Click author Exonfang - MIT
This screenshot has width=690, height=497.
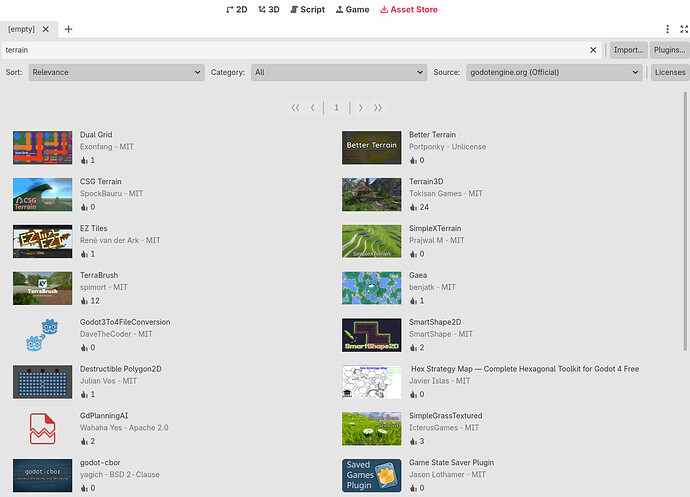pyautogui.click(x=106, y=147)
